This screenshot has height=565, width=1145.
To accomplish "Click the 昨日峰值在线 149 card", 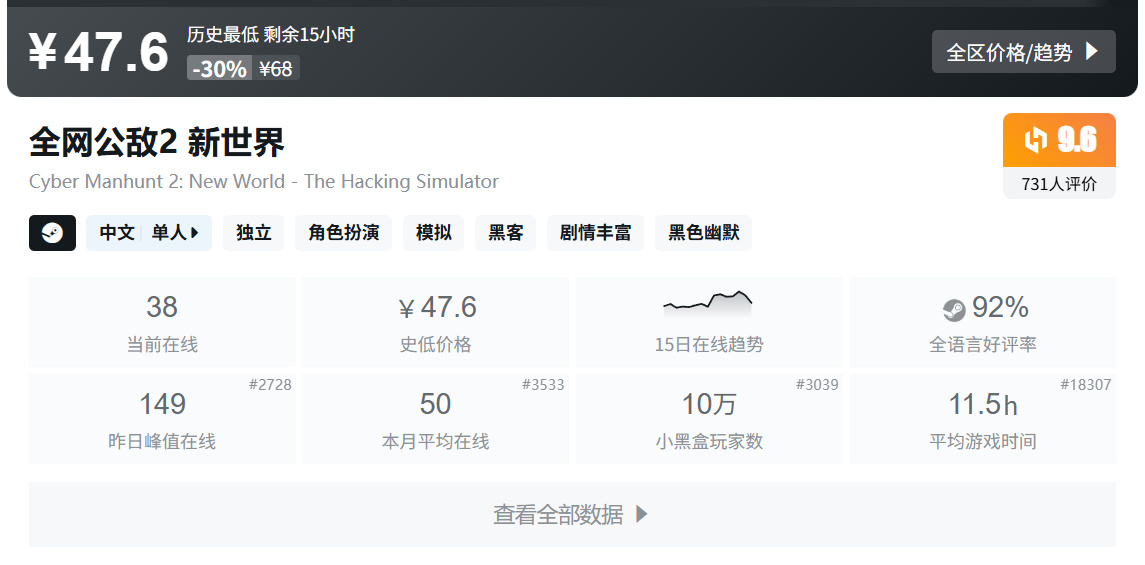I will (x=162, y=419).
